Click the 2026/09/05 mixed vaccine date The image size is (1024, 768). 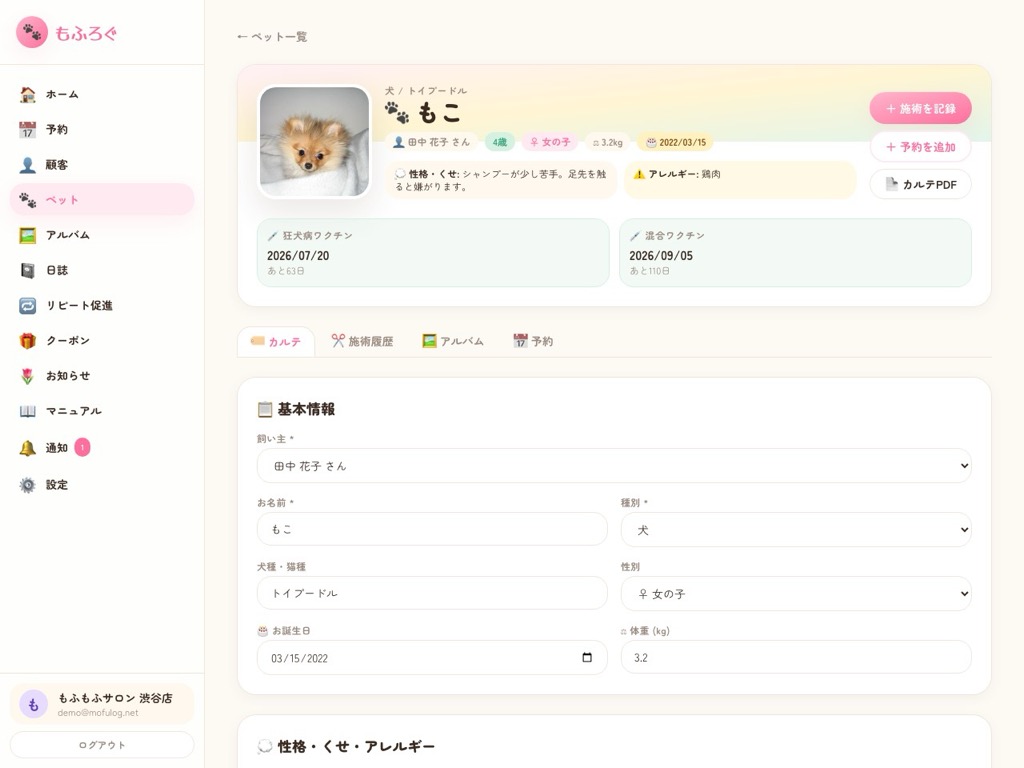pyautogui.click(x=661, y=256)
